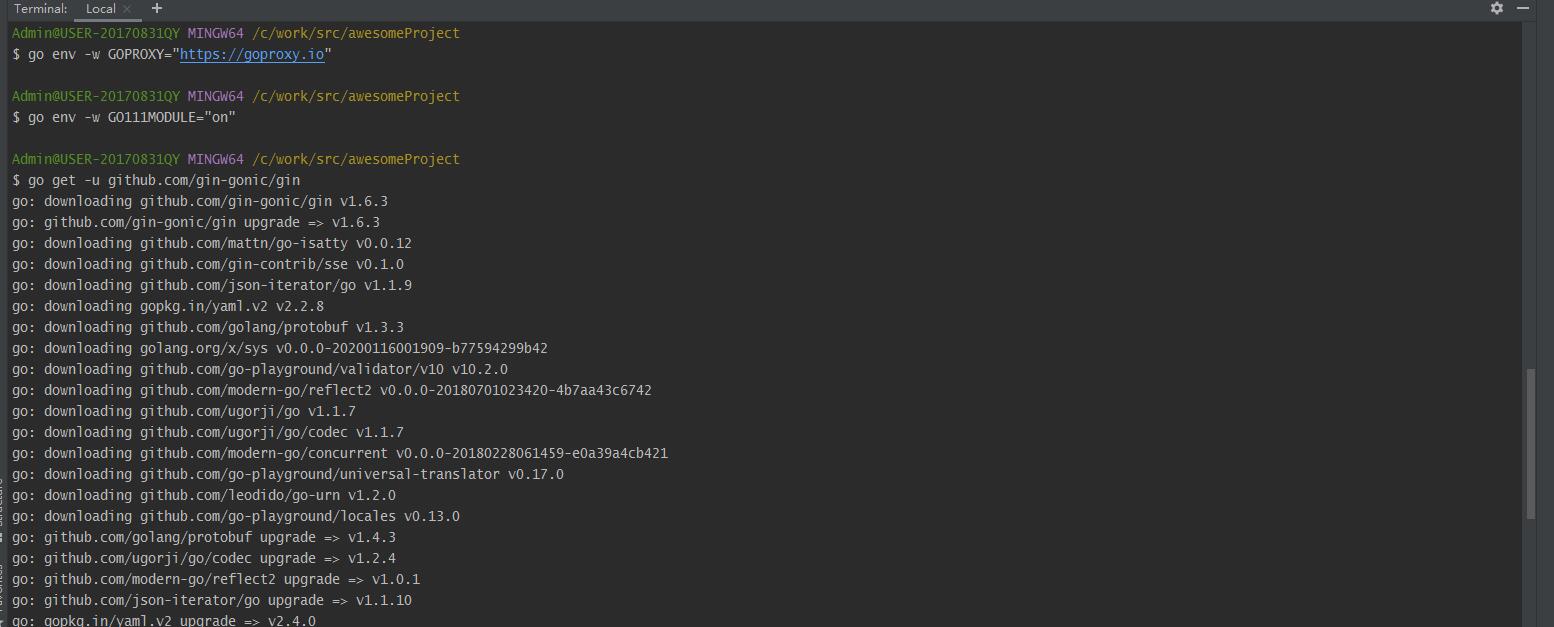Click line downloading json-iterator/go v1.1.9
This screenshot has width=1554, height=627.
click(212, 285)
